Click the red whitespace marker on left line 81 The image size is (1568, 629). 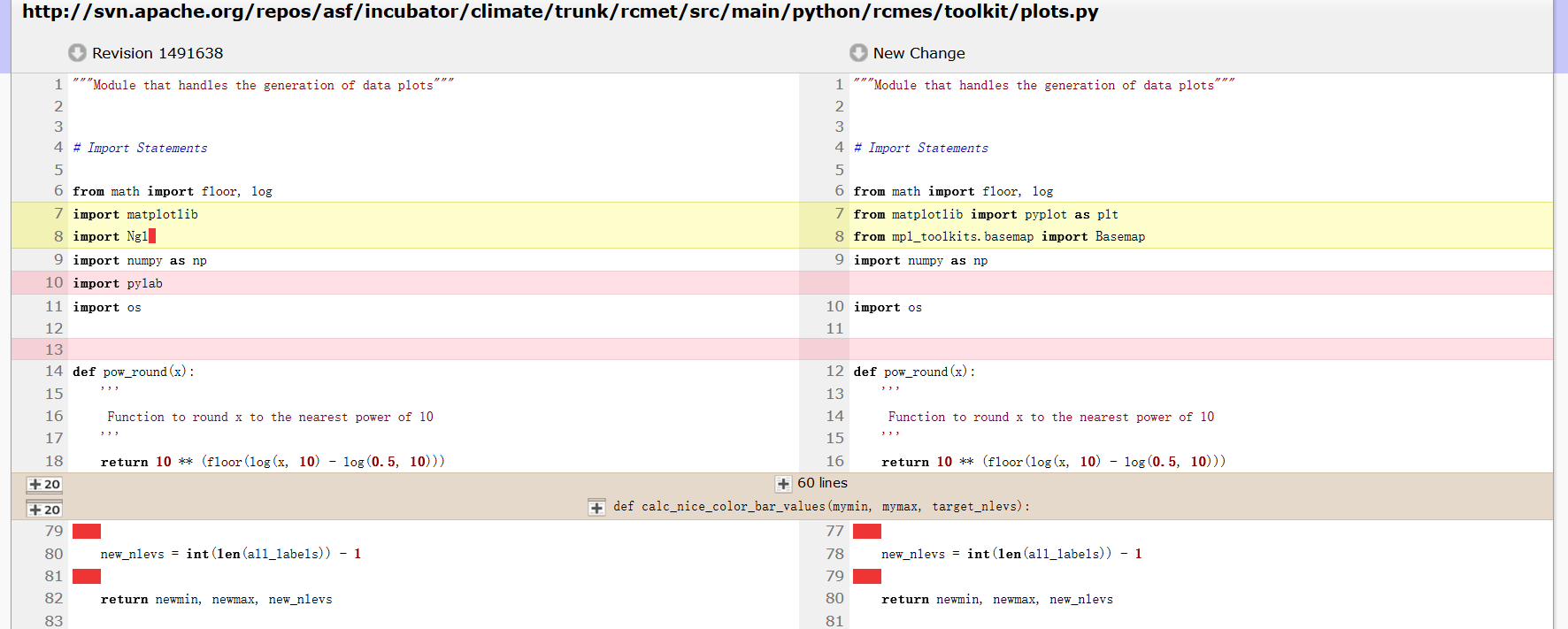pyautogui.click(x=87, y=576)
